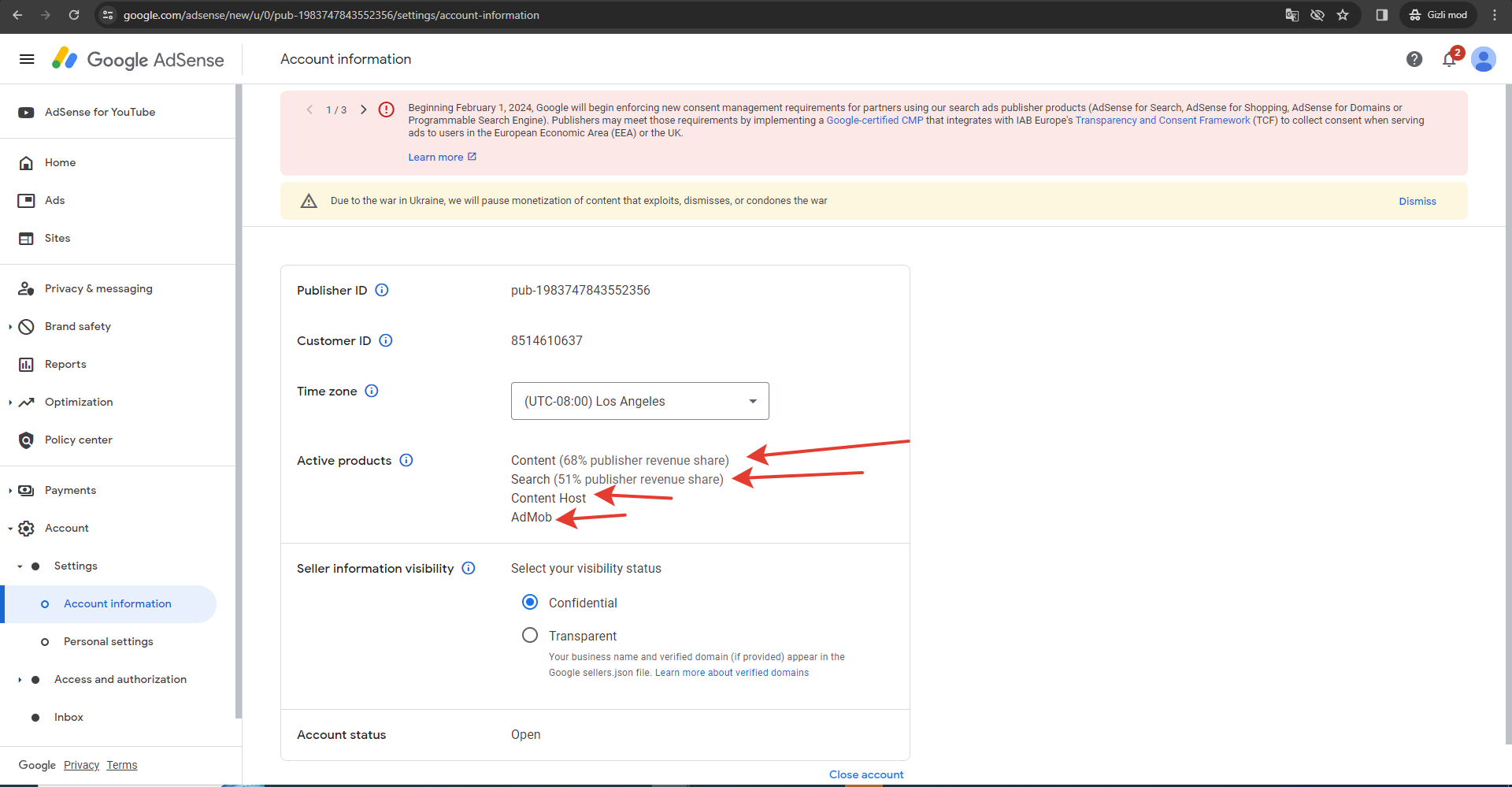Go back with browser back arrow

click(17, 15)
